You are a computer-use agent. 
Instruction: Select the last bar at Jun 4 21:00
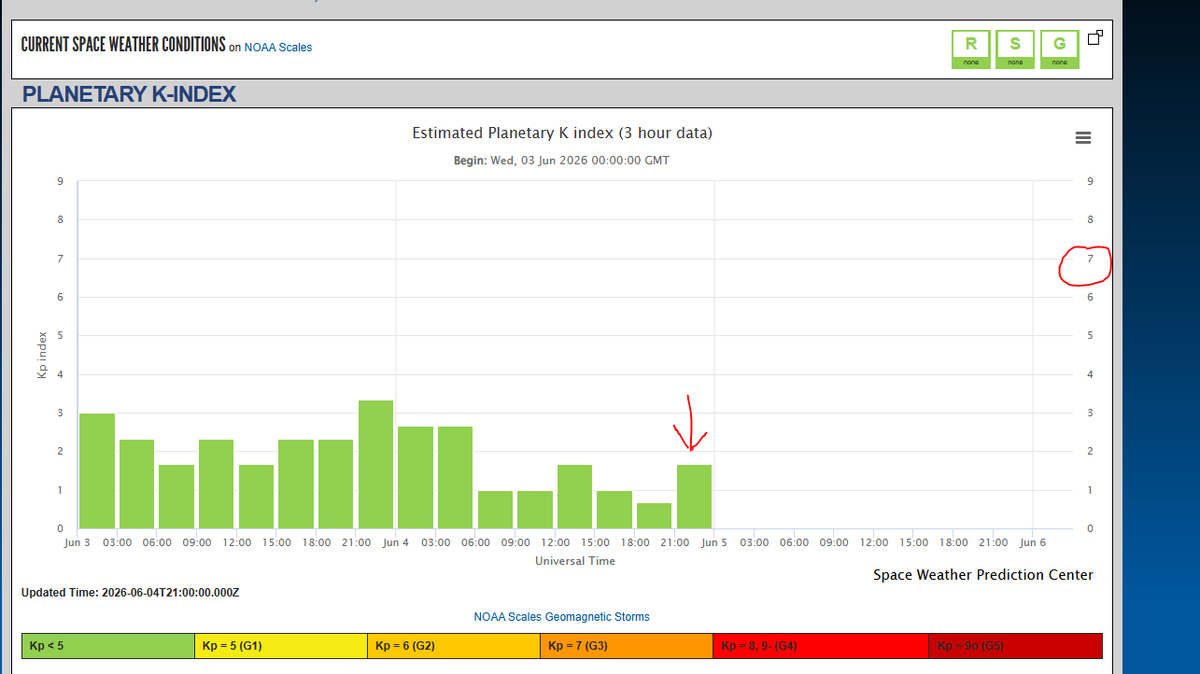click(694, 496)
